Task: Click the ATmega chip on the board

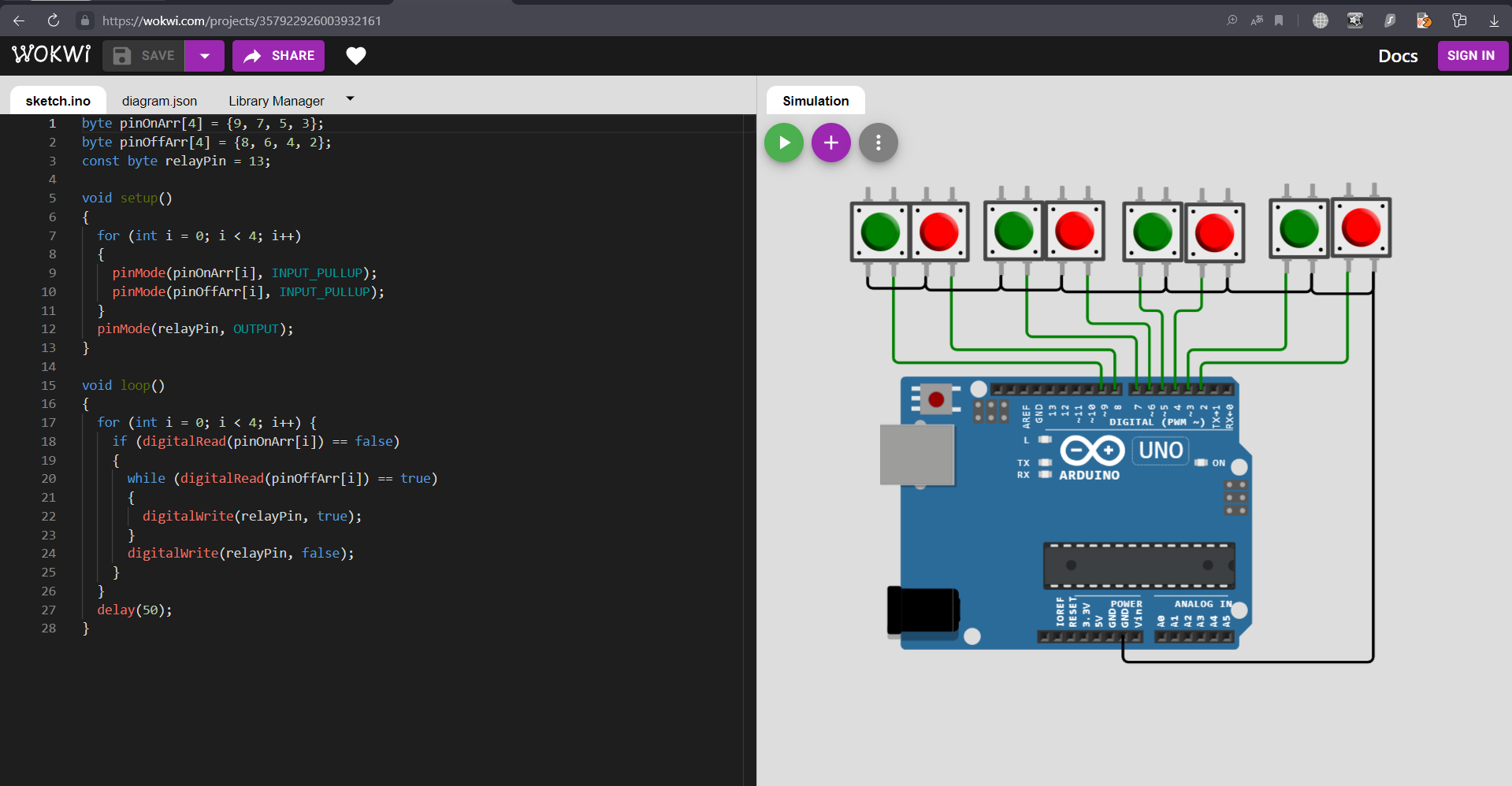Action: tap(1139, 565)
